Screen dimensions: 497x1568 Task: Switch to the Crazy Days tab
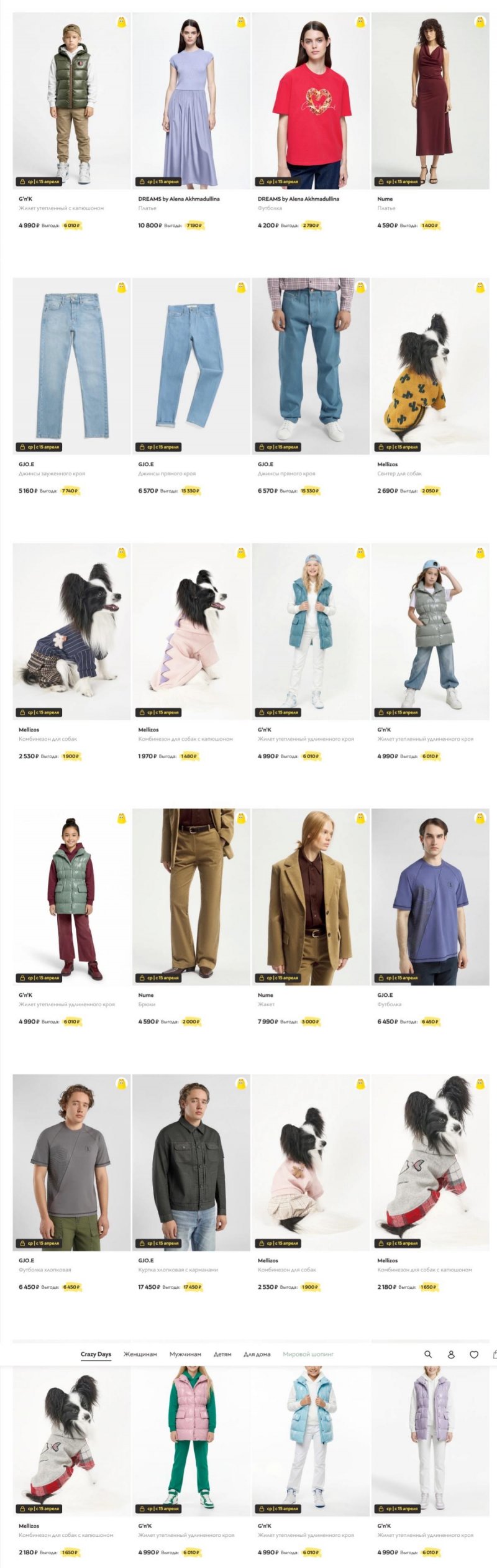coord(96,1354)
